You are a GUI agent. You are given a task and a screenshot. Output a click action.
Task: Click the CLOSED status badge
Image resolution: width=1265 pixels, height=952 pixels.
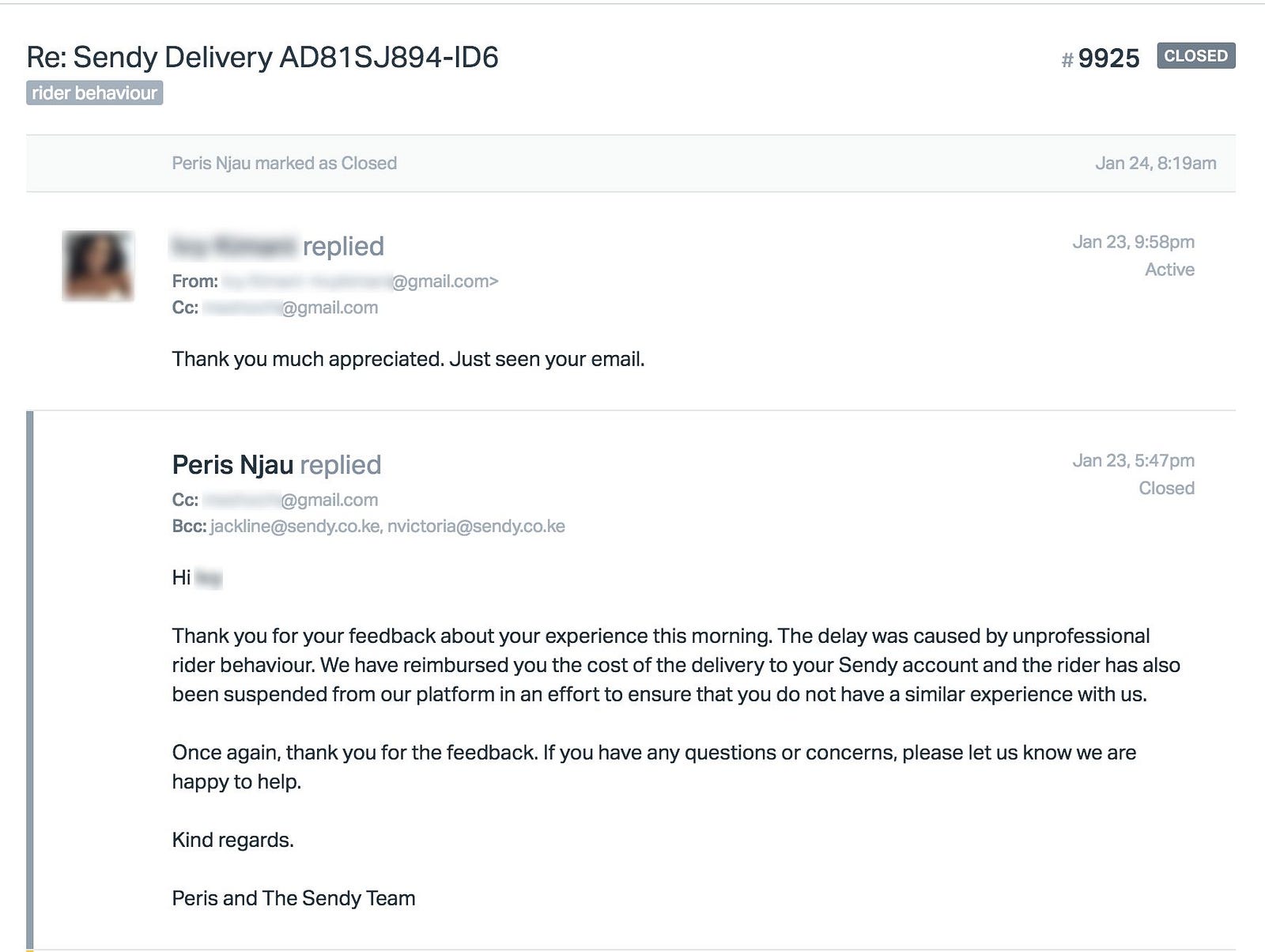coord(1195,56)
